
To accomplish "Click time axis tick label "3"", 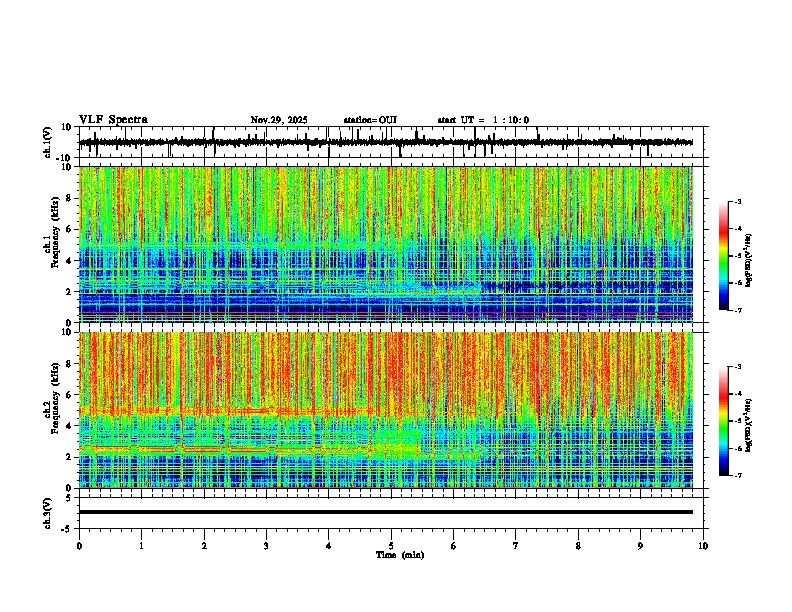I will click(266, 546).
